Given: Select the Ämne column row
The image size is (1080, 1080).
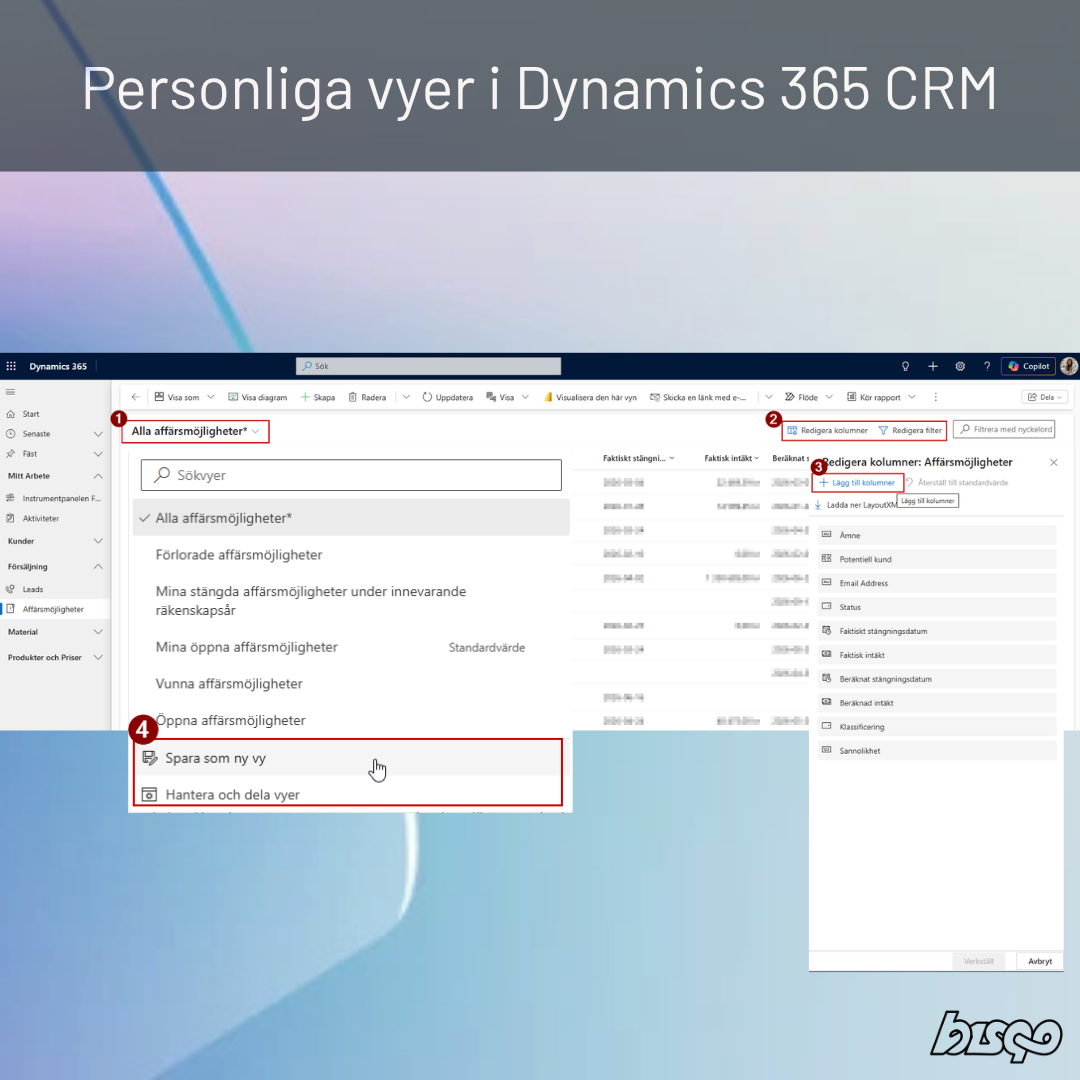Looking at the screenshot, I should [x=937, y=535].
